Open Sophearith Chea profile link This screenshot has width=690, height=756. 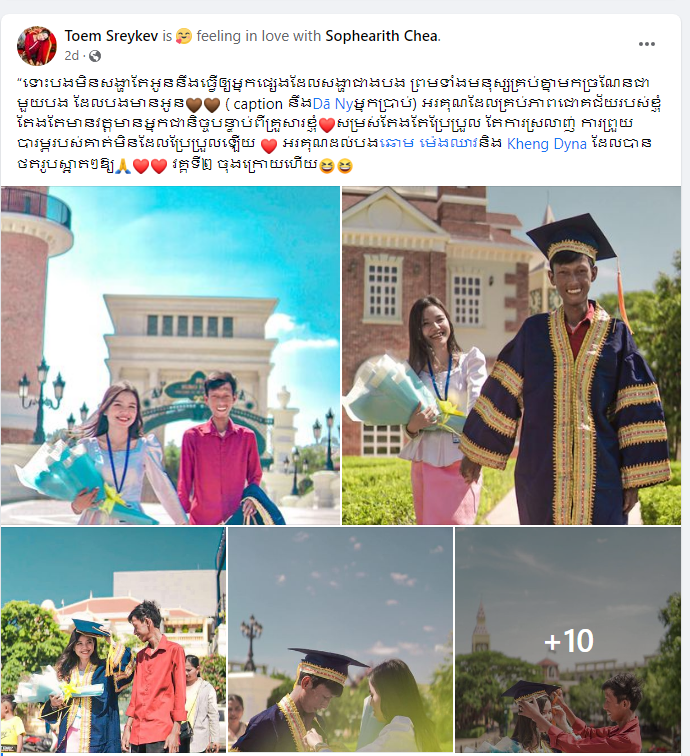(x=382, y=36)
